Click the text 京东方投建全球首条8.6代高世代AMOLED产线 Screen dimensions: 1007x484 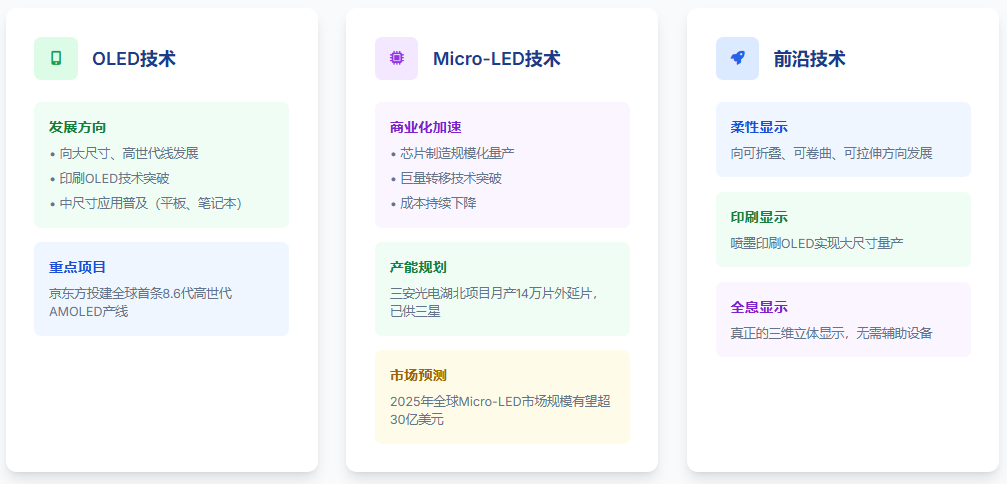[x=140, y=302]
